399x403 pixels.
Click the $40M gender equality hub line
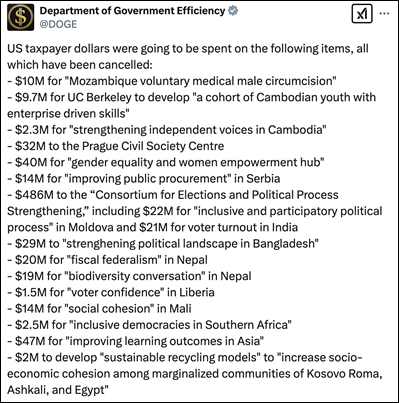(166, 162)
